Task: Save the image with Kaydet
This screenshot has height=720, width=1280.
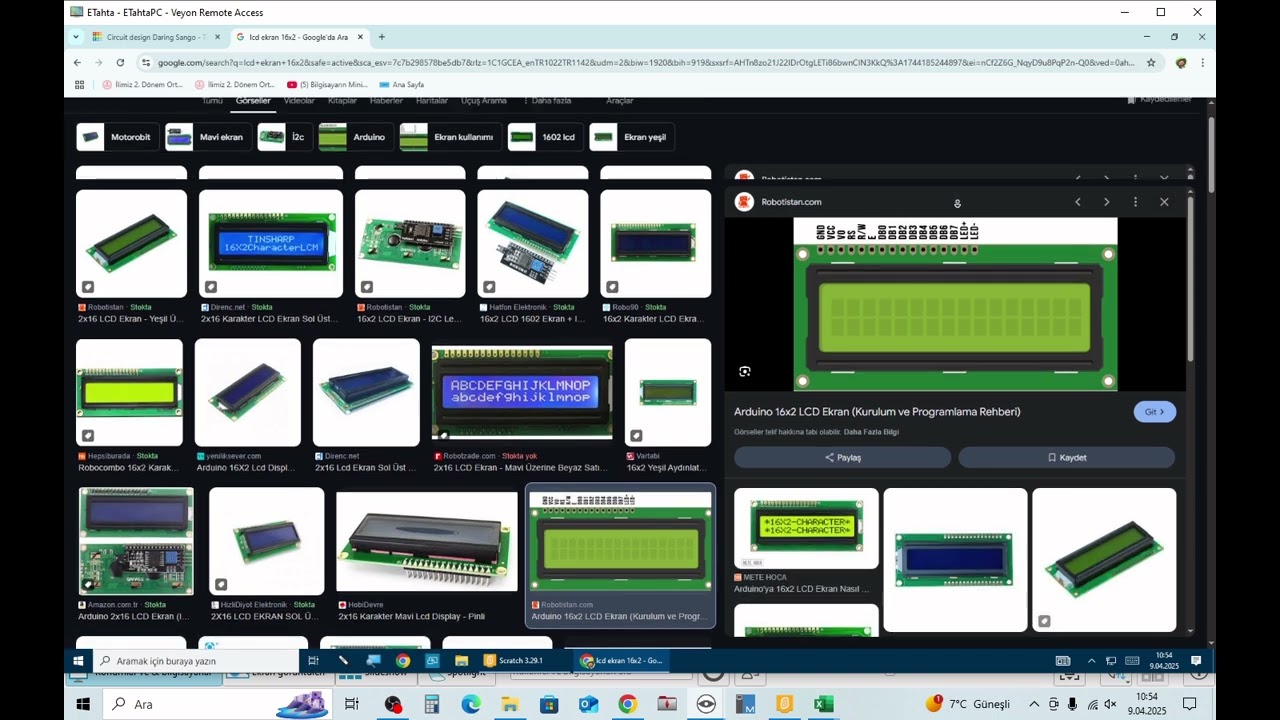Action: point(1066,457)
